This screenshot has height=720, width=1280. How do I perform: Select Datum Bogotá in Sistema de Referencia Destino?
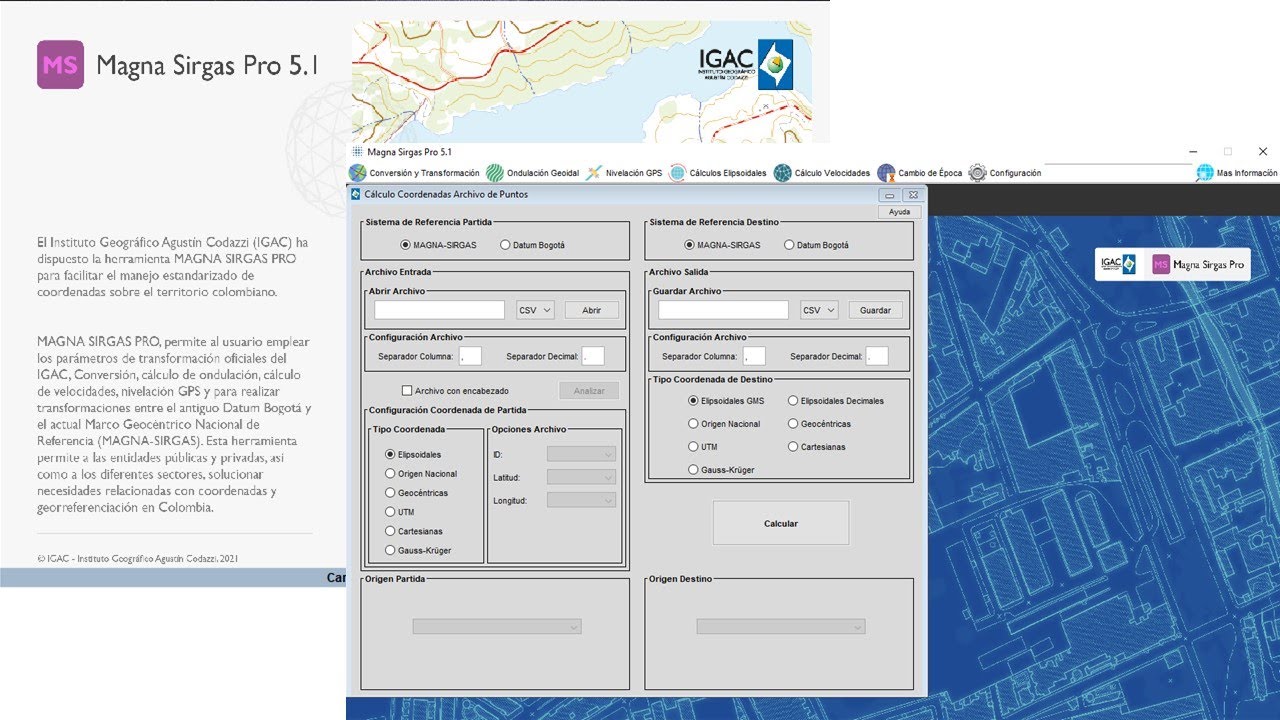[789, 245]
